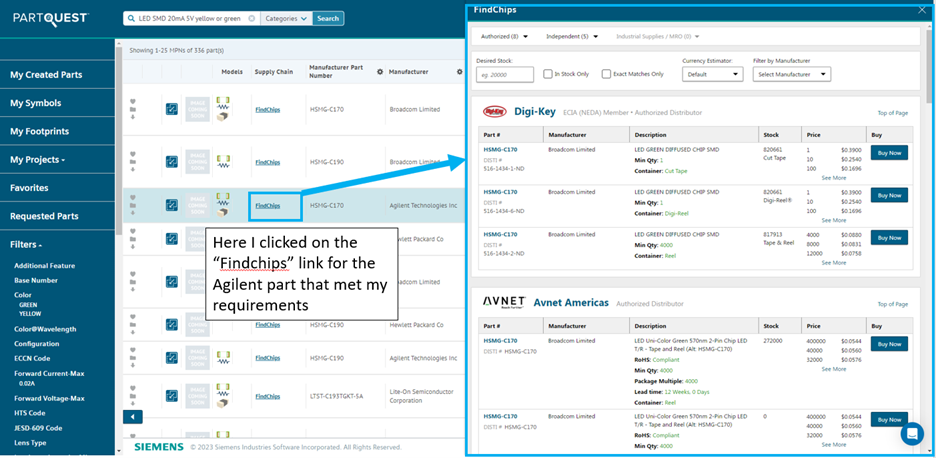936x458 pixels.
Task: Click the LED SMD search text field
Action: coord(188,19)
